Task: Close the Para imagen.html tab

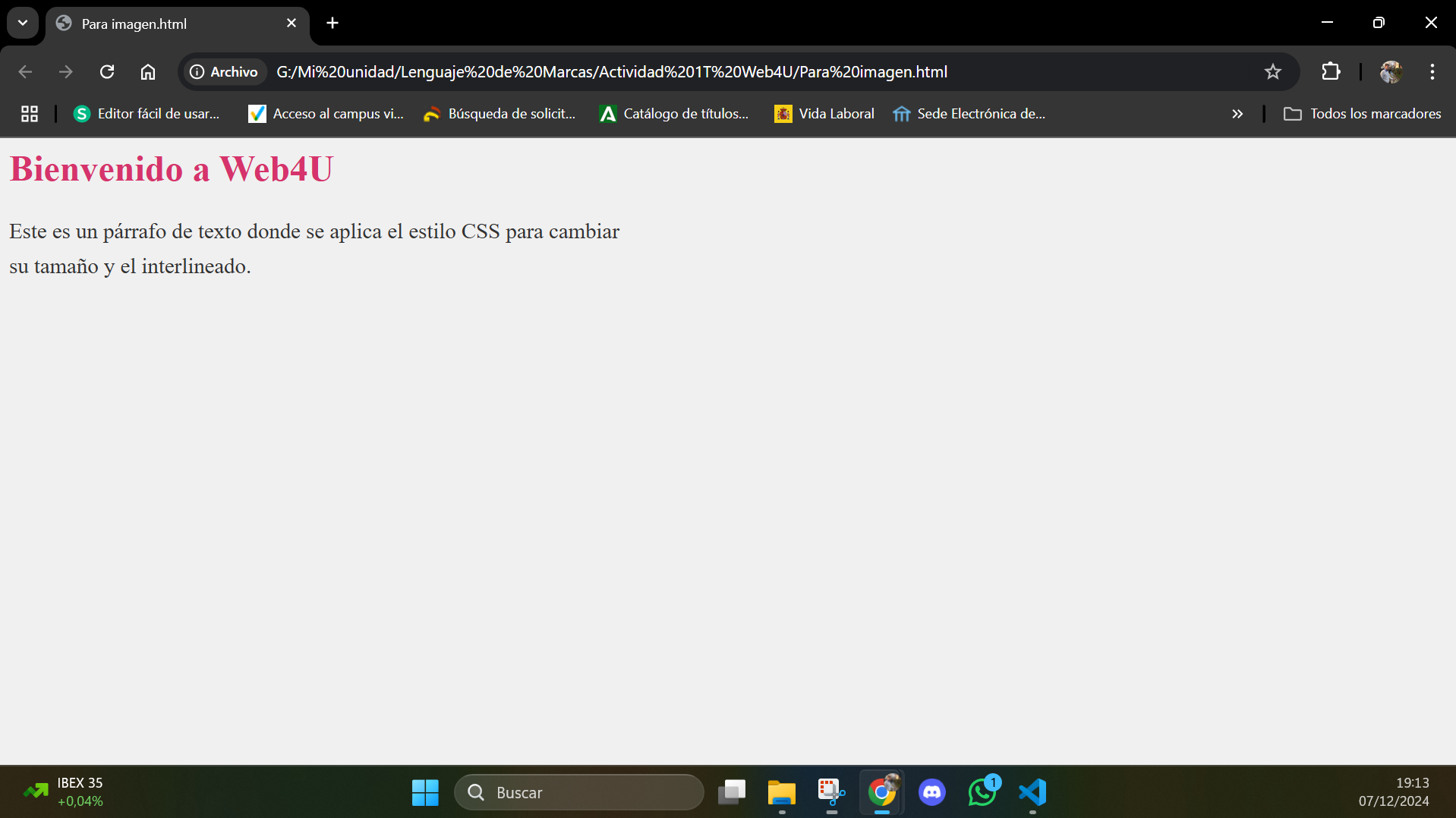Action: 292,24
